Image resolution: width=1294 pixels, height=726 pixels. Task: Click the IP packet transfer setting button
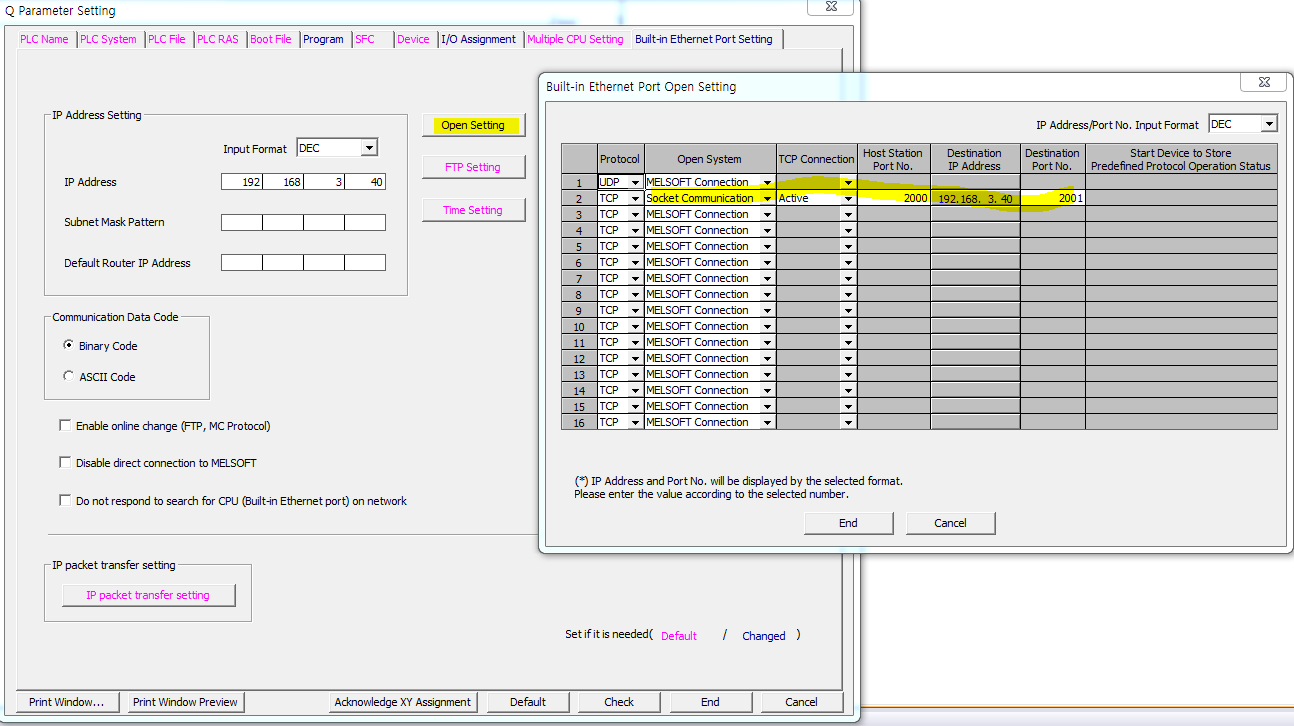pos(148,595)
